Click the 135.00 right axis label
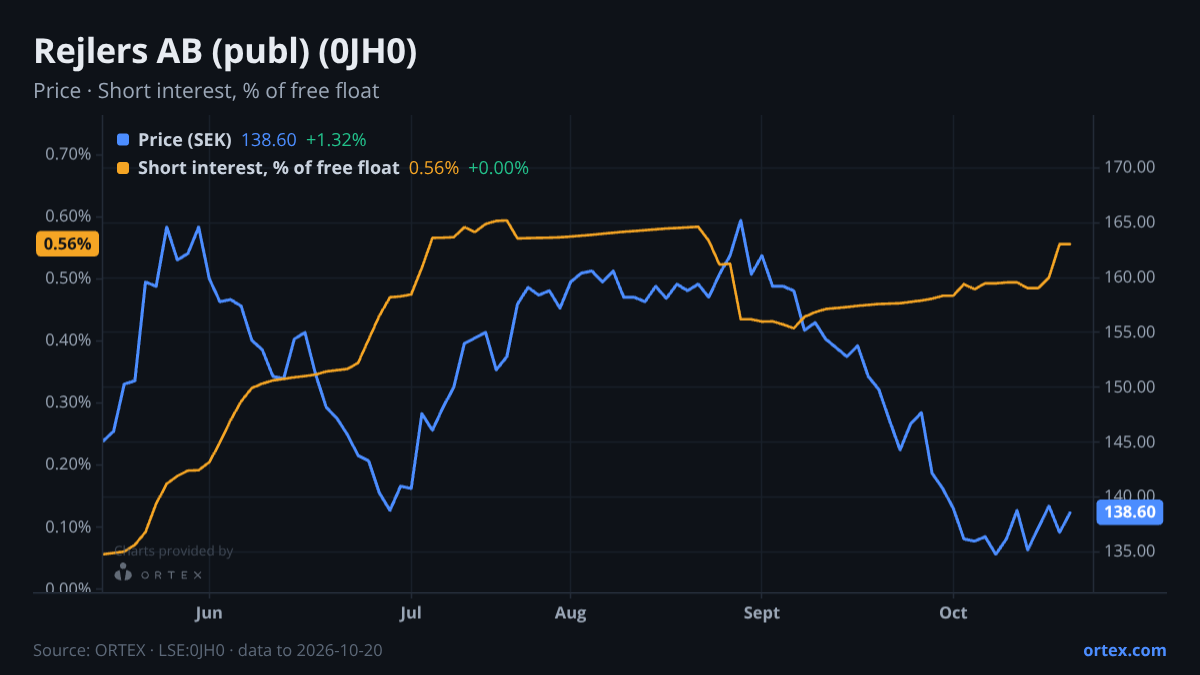Image resolution: width=1200 pixels, height=675 pixels. coord(1130,551)
